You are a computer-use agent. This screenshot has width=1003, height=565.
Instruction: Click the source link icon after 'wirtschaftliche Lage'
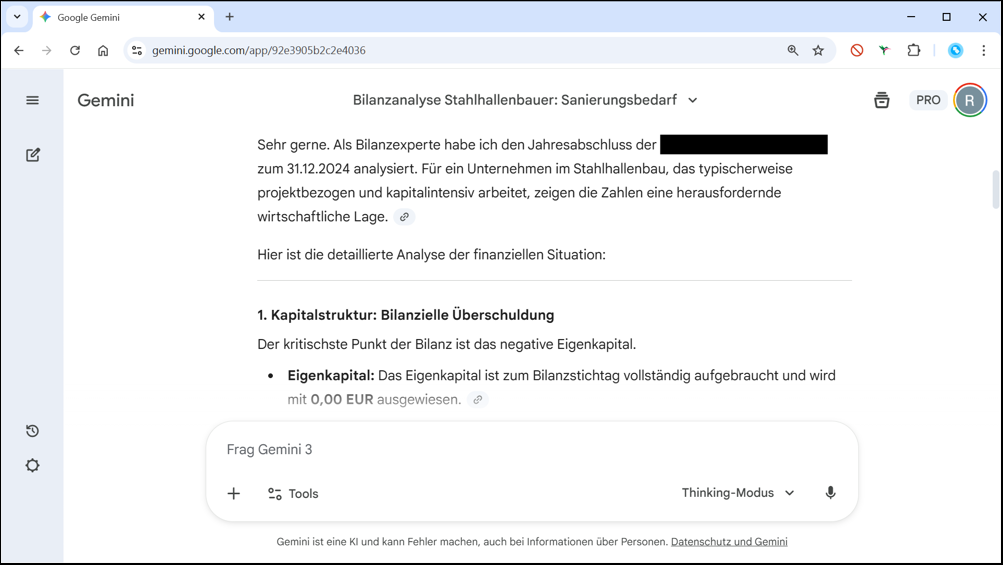coord(404,217)
